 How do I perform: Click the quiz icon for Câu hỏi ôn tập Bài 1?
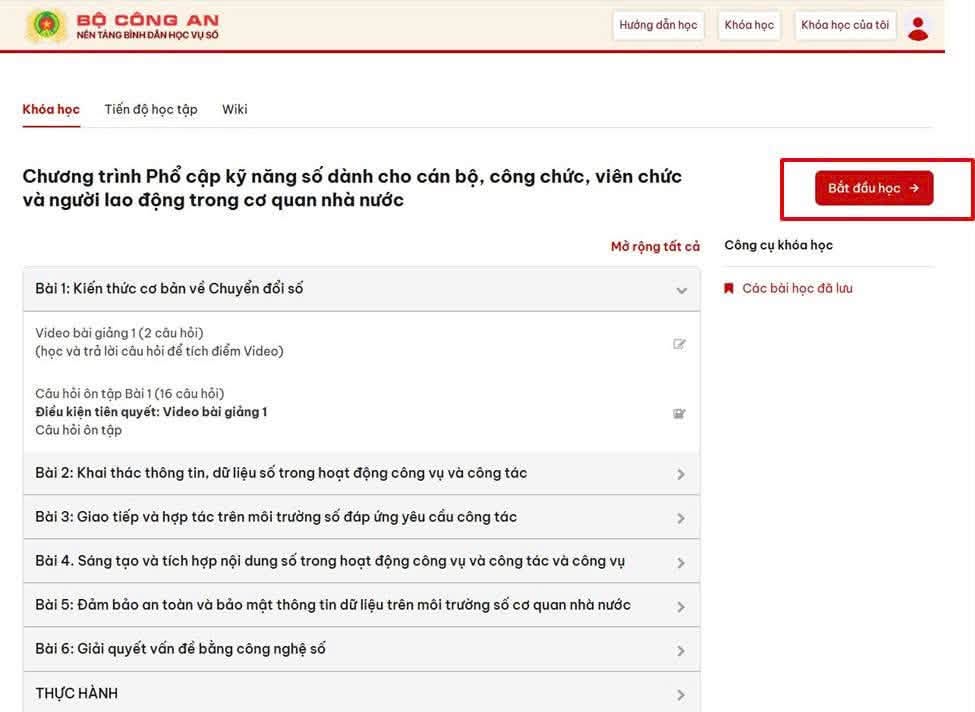[679, 414]
